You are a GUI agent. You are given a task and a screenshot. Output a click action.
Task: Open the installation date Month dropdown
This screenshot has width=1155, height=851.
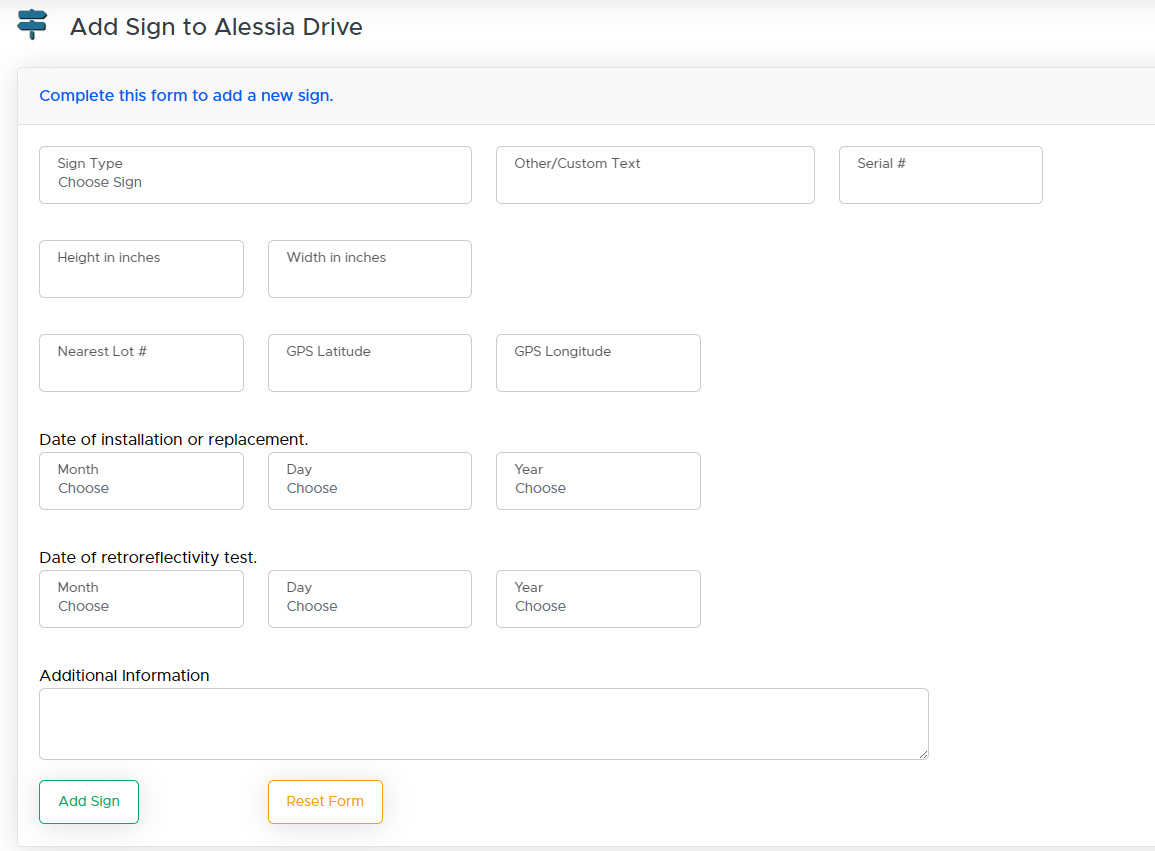141,482
